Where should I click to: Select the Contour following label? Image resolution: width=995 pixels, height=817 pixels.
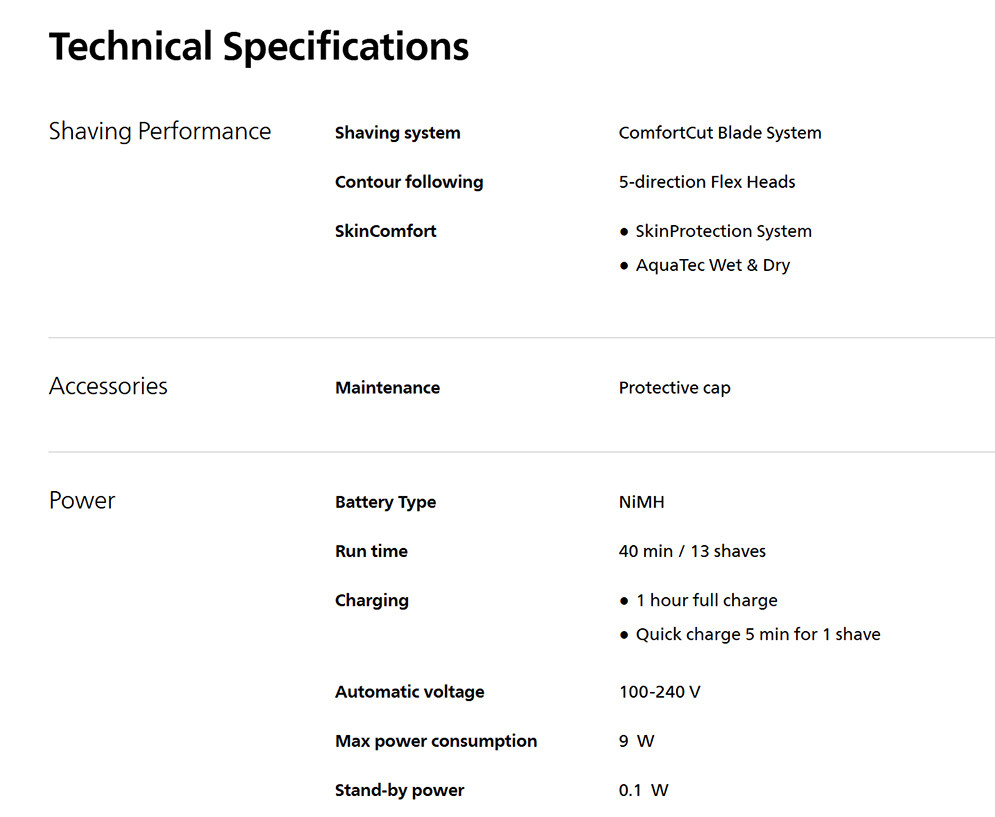click(409, 182)
